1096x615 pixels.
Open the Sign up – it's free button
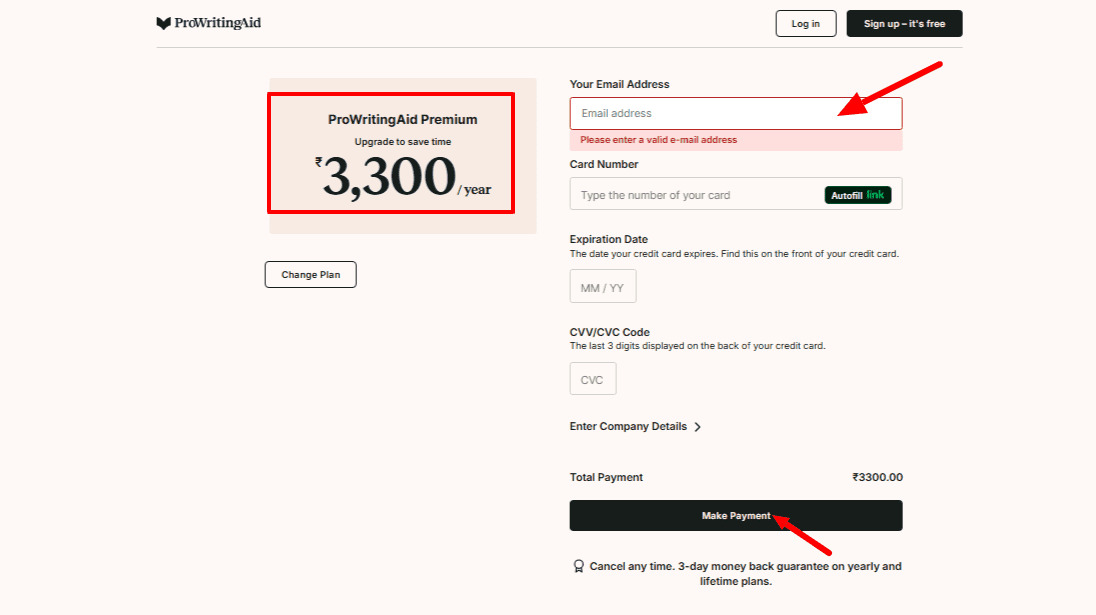904,24
